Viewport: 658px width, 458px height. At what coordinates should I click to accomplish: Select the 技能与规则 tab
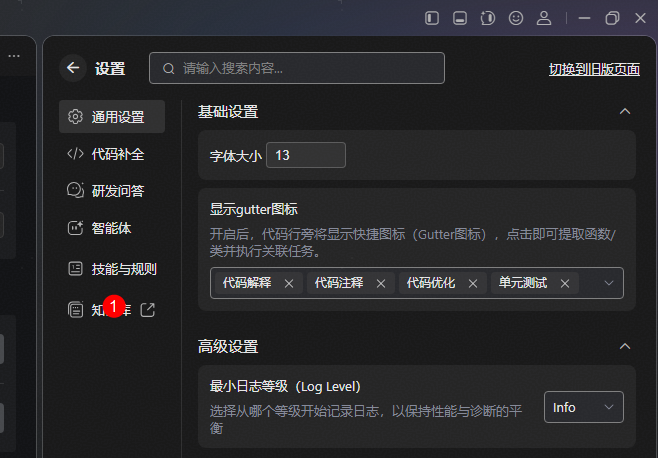(112, 269)
